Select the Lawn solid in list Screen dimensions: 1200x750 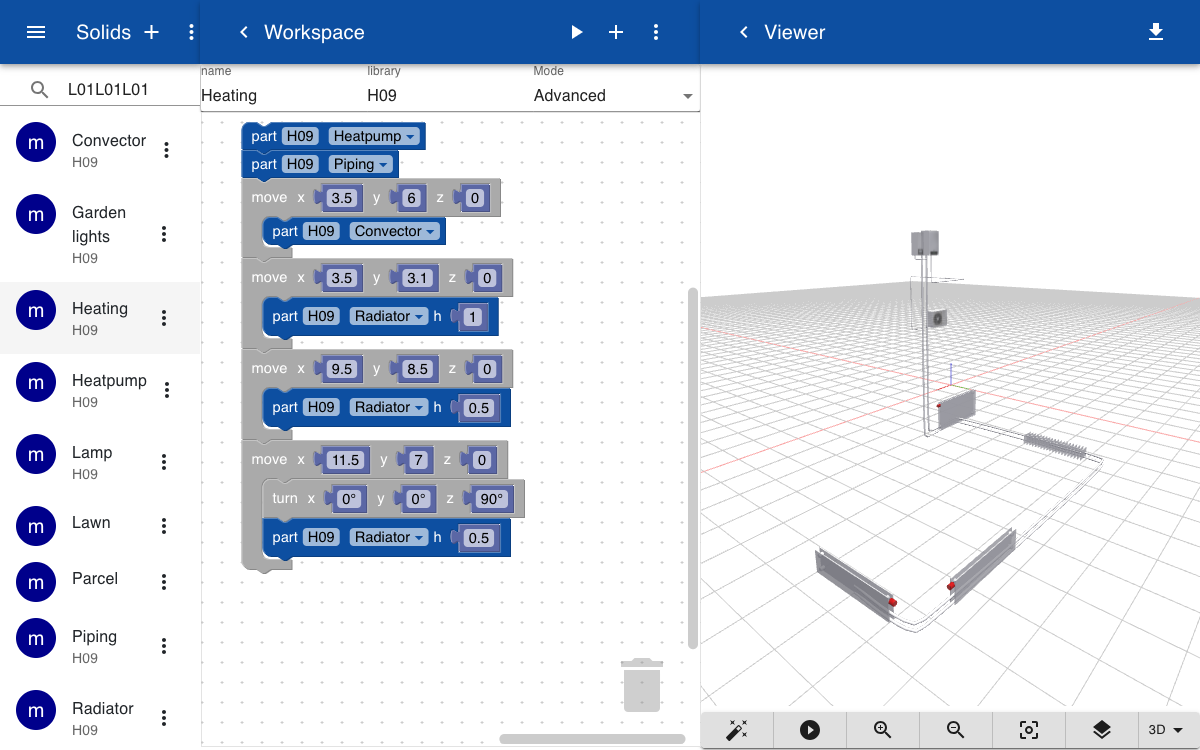pyautogui.click(x=100, y=526)
